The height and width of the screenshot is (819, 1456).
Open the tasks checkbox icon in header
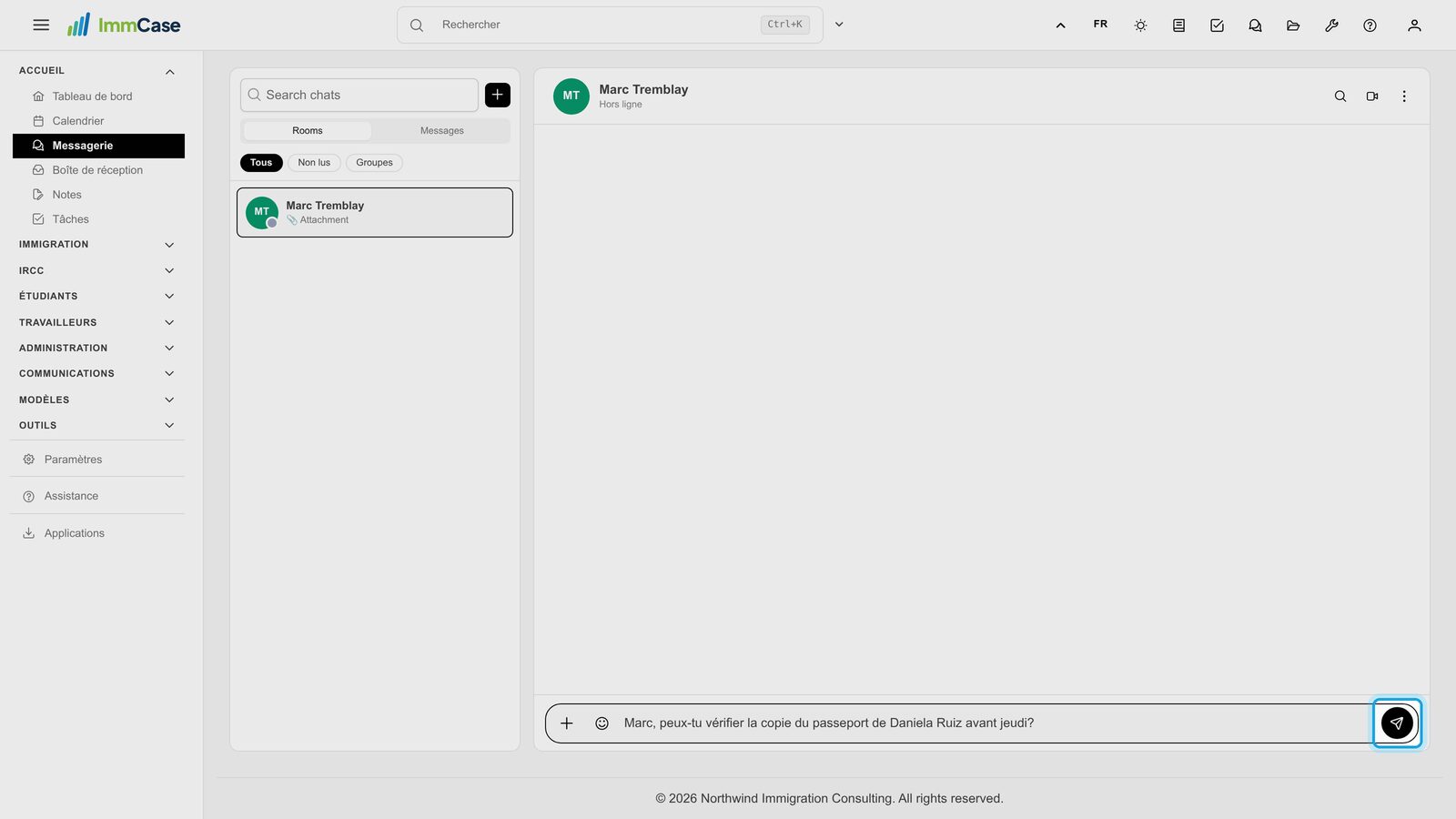pos(1217,25)
